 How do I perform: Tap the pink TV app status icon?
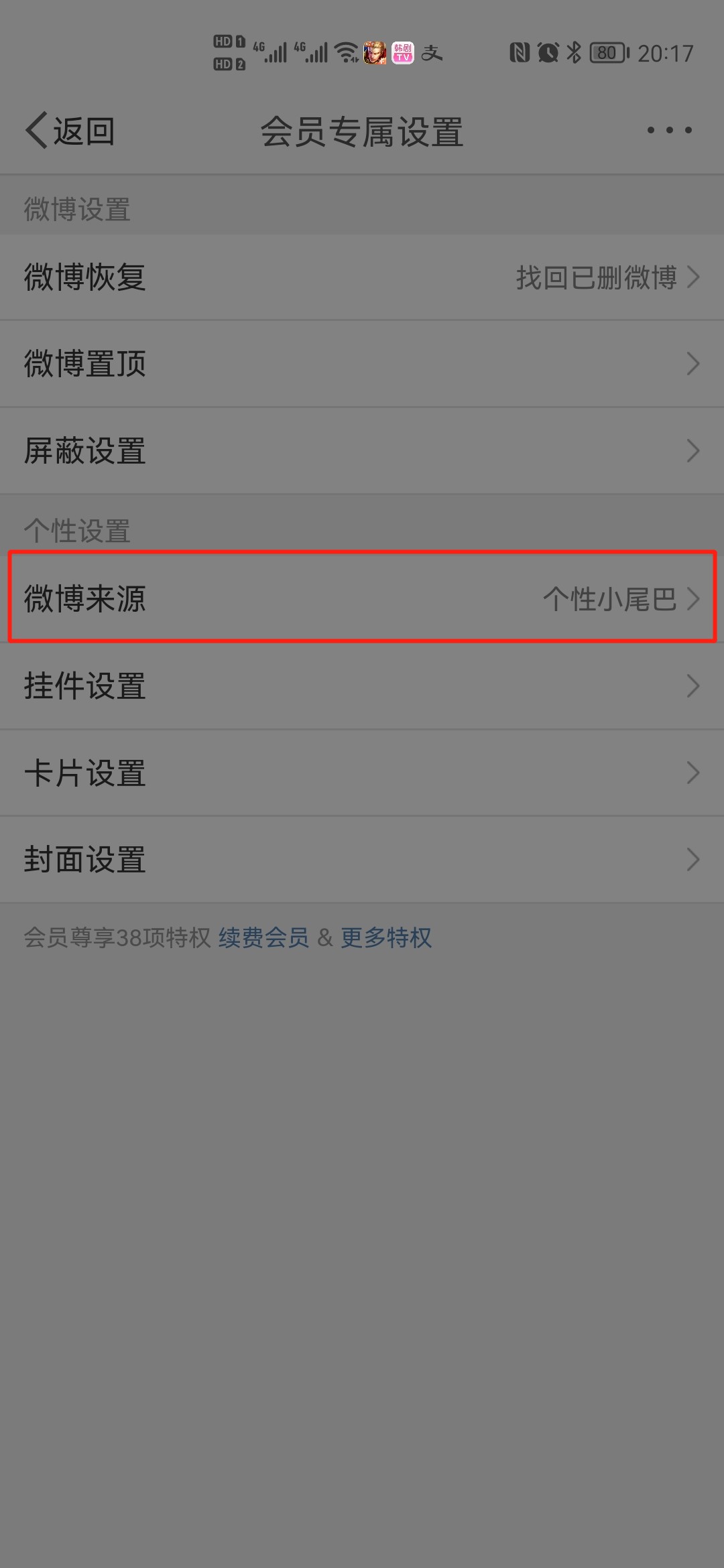pos(403,53)
